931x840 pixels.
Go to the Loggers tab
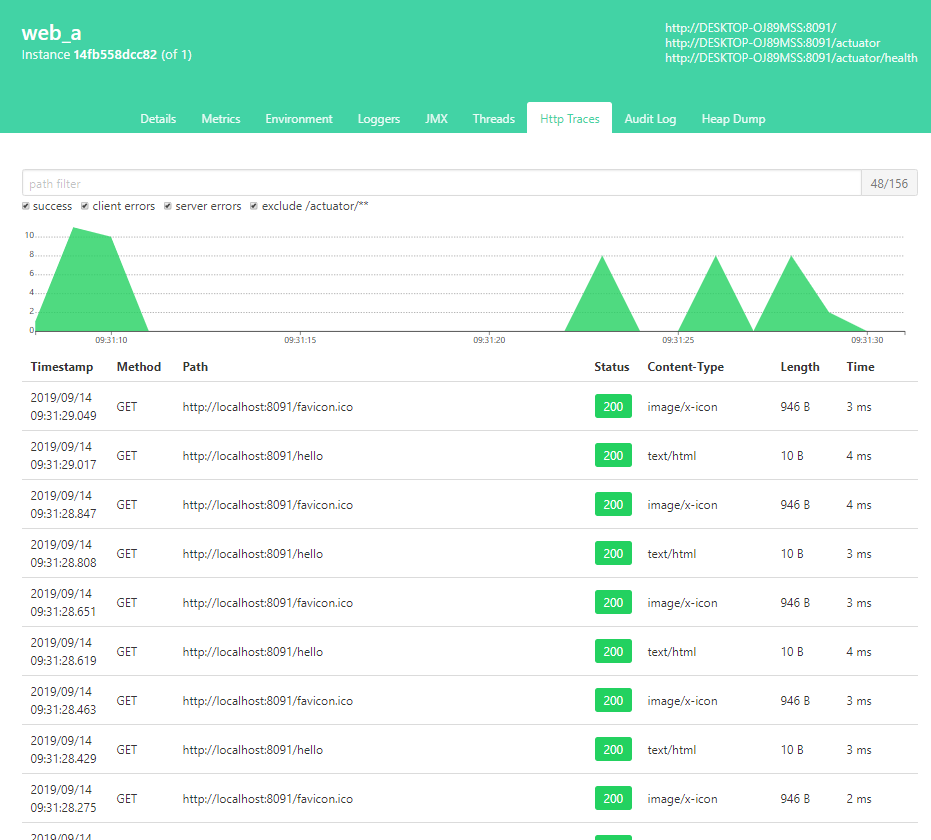pos(379,119)
